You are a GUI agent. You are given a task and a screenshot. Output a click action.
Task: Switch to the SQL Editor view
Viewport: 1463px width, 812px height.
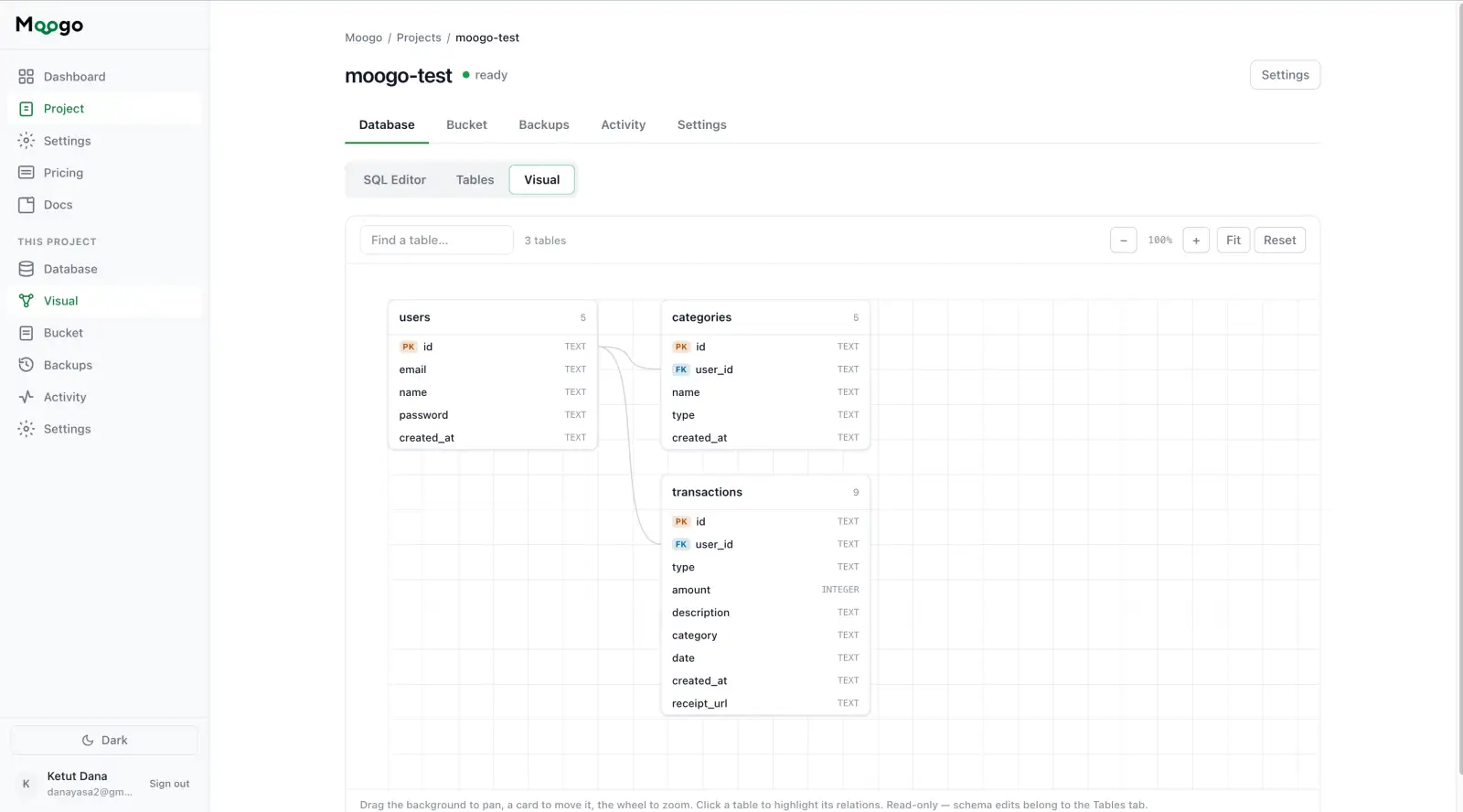tap(395, 180)
